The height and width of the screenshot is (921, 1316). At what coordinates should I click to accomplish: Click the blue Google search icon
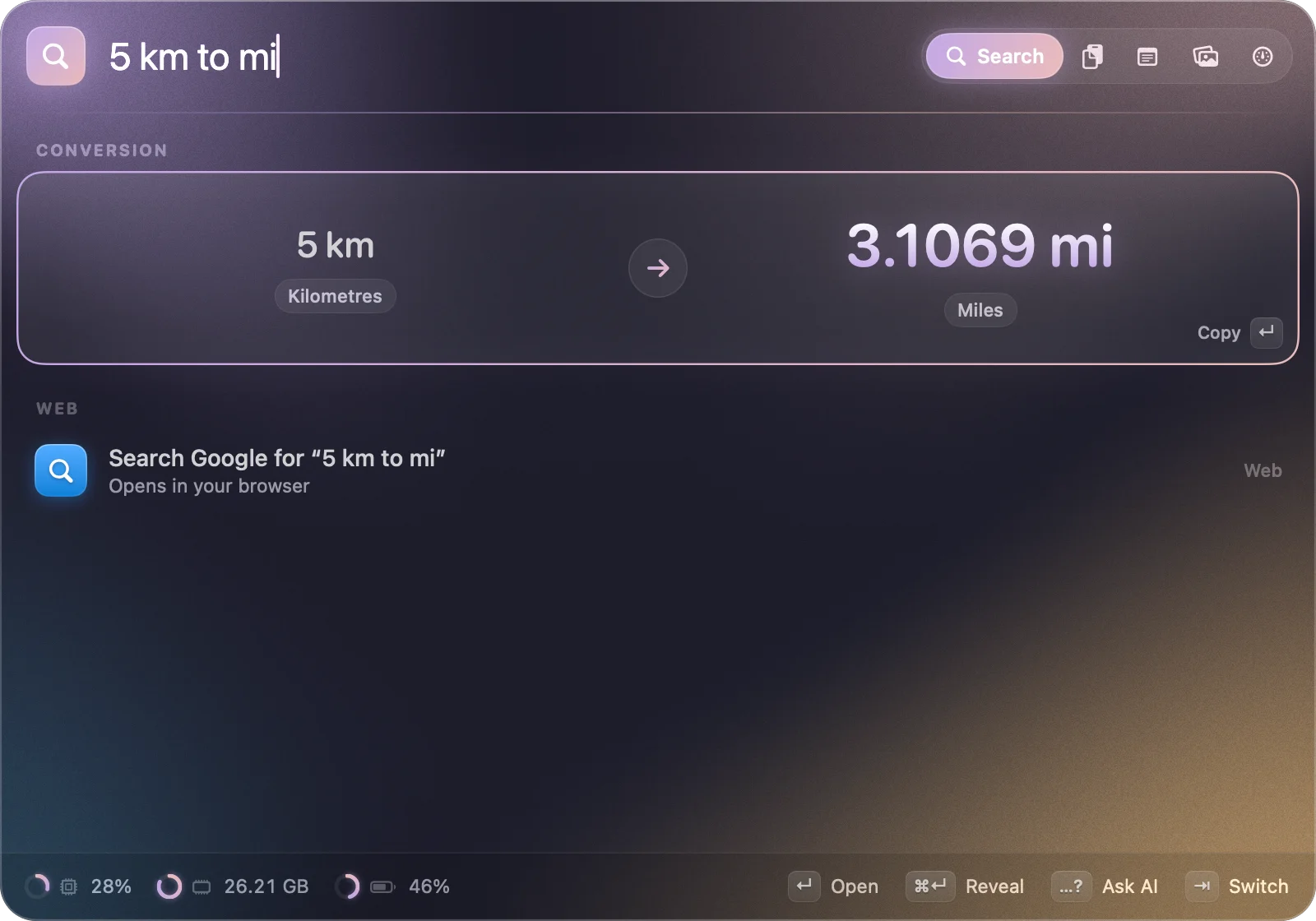[x=61, y=470]
